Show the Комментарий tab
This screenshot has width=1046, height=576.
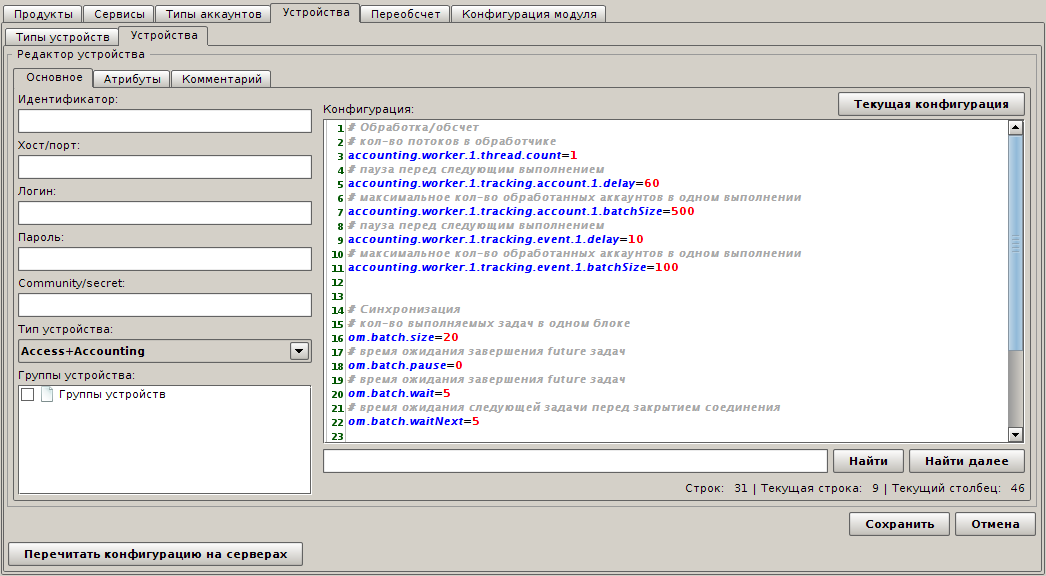pyautogui.click(x=221, y=79)
